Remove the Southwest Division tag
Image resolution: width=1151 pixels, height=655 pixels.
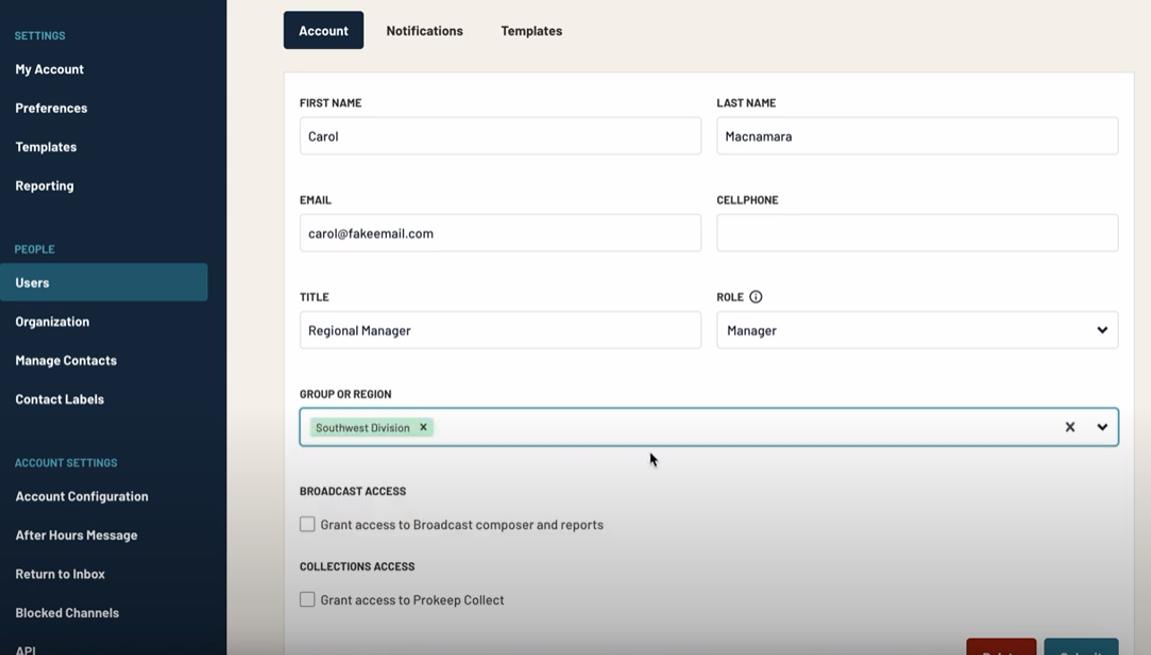(x=421, y=427)
